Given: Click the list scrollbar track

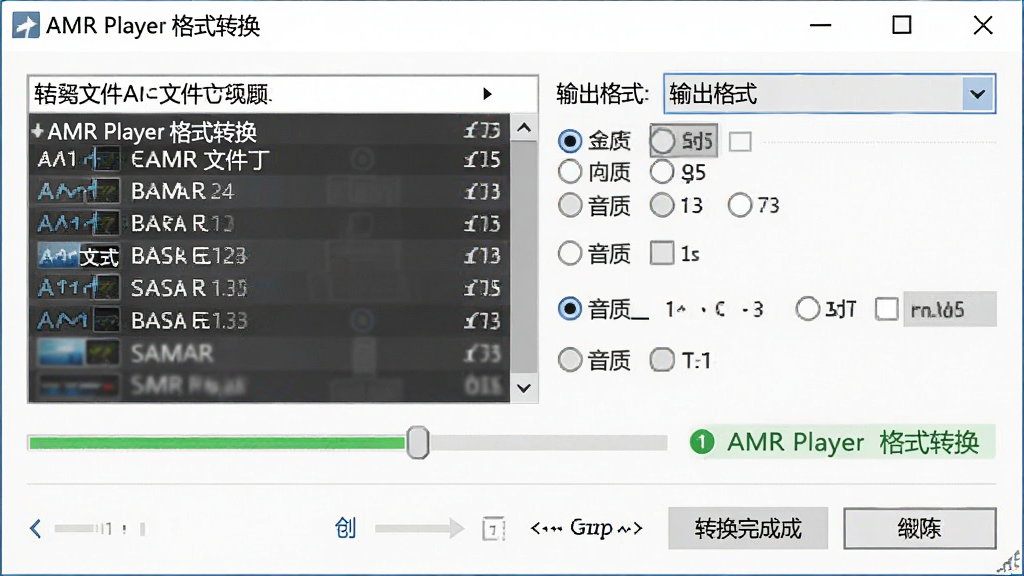Looking at the screenshot, I should pos(524,258).
